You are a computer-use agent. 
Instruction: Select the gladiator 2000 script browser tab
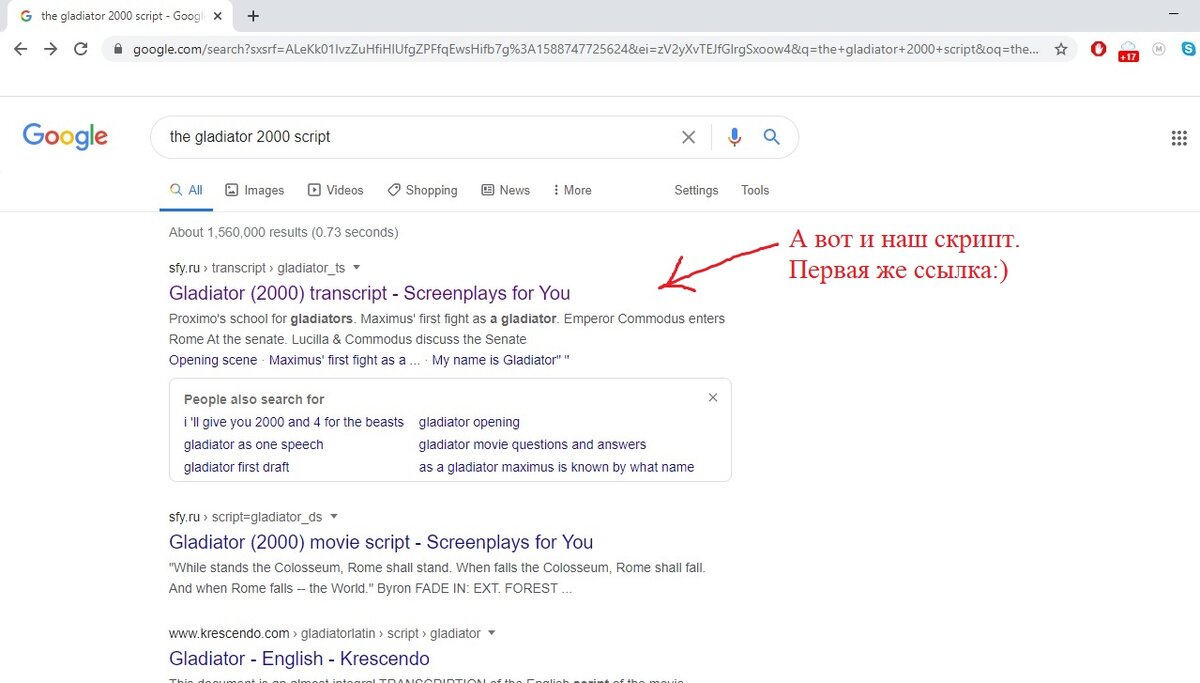[120, 16]
